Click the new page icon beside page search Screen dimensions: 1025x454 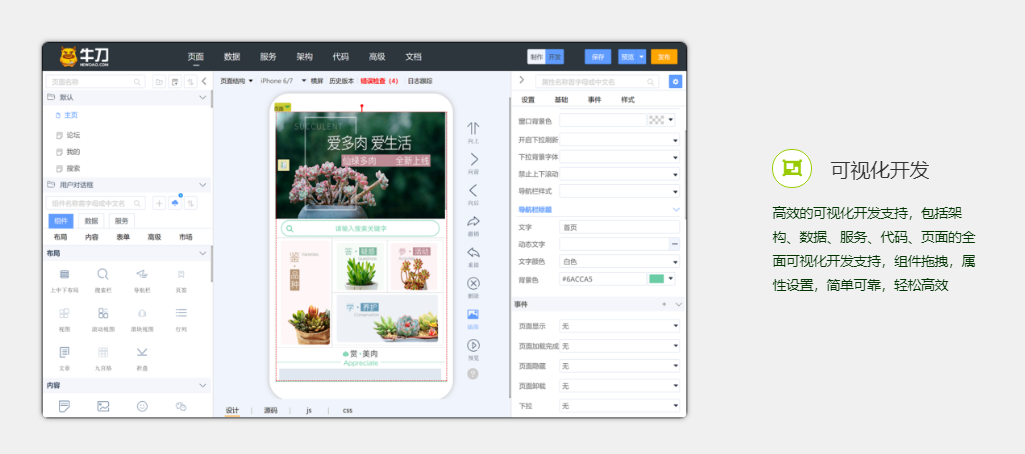tap(175, 82)
